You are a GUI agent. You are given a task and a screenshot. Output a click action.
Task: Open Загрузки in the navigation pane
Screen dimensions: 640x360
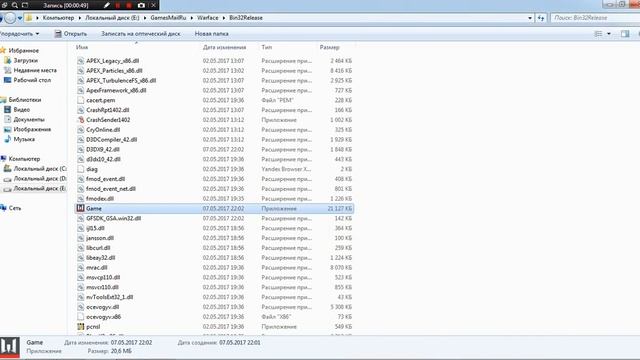25,60
